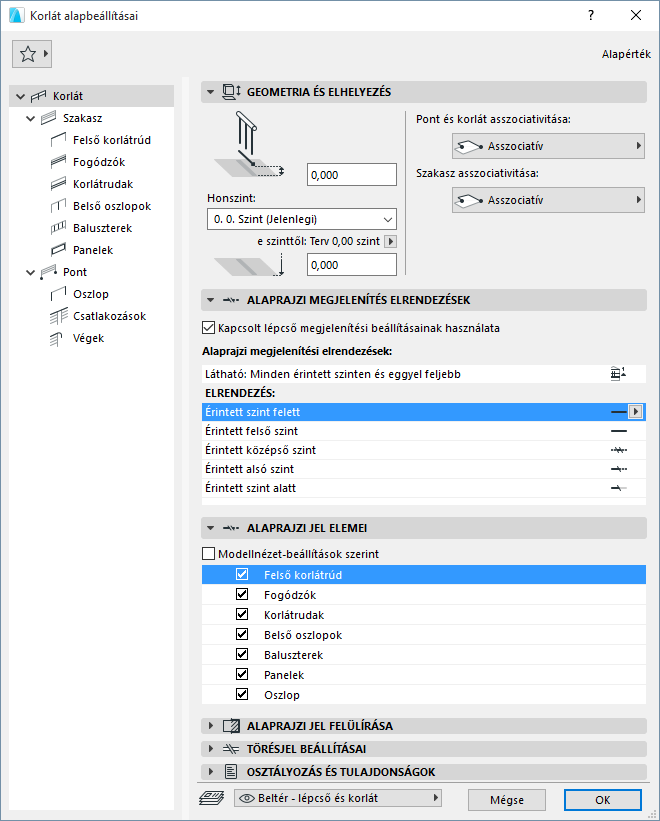Screen dimensions: 660x821
Task: Open Fogódzók tree item
Action: pyautogui.click(x=99, y=162)
